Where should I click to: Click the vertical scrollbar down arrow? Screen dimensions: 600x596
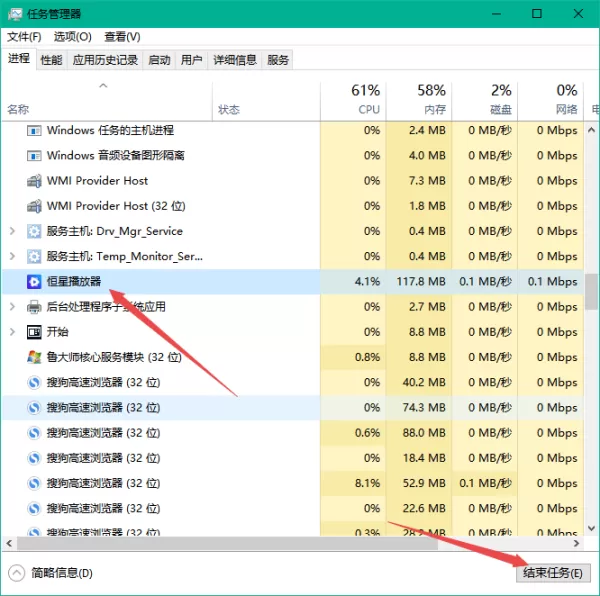pos(592,529)
